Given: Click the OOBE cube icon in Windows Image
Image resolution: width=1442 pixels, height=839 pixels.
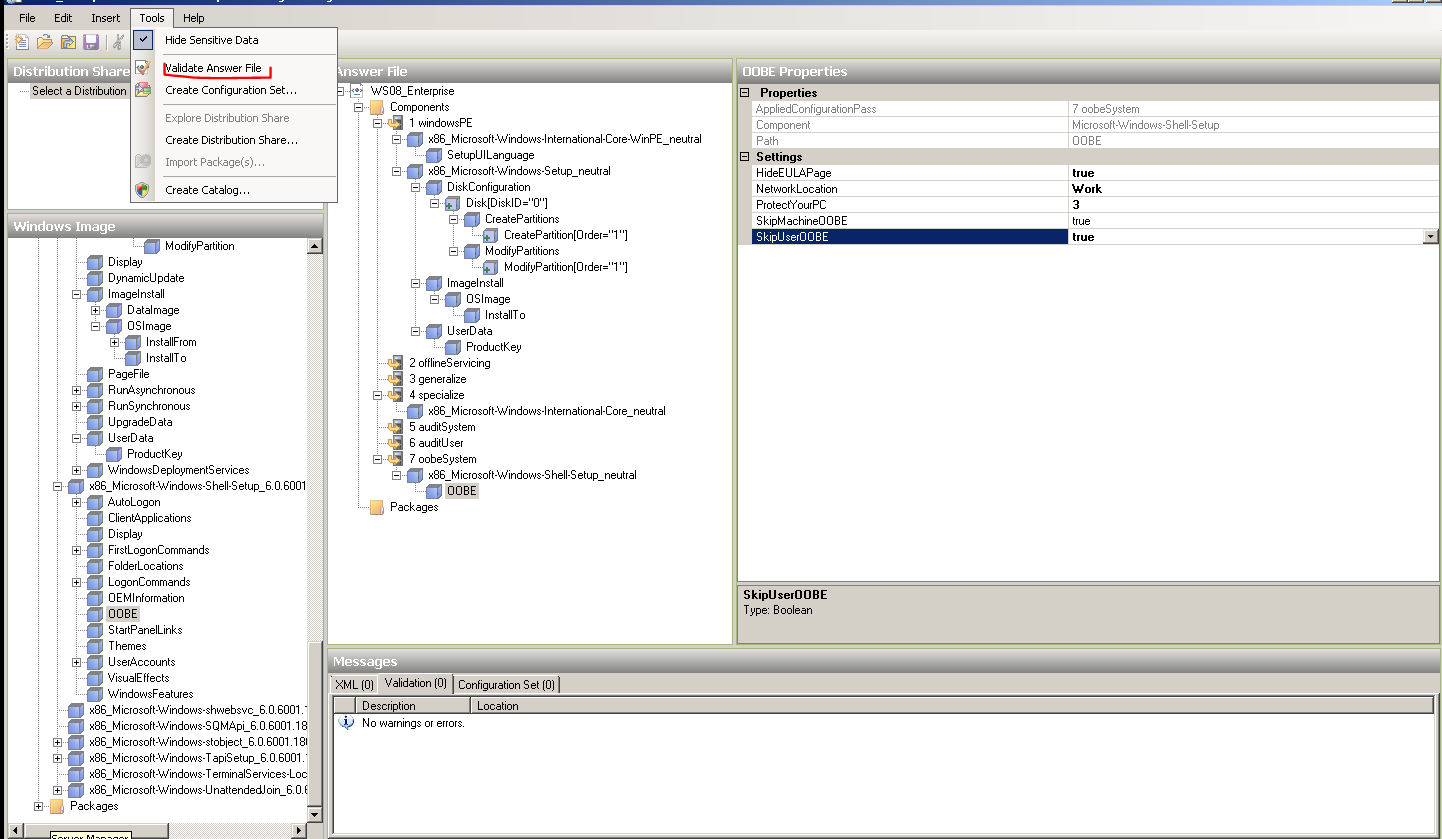Looking at the screenshot, I should (95, 614).
